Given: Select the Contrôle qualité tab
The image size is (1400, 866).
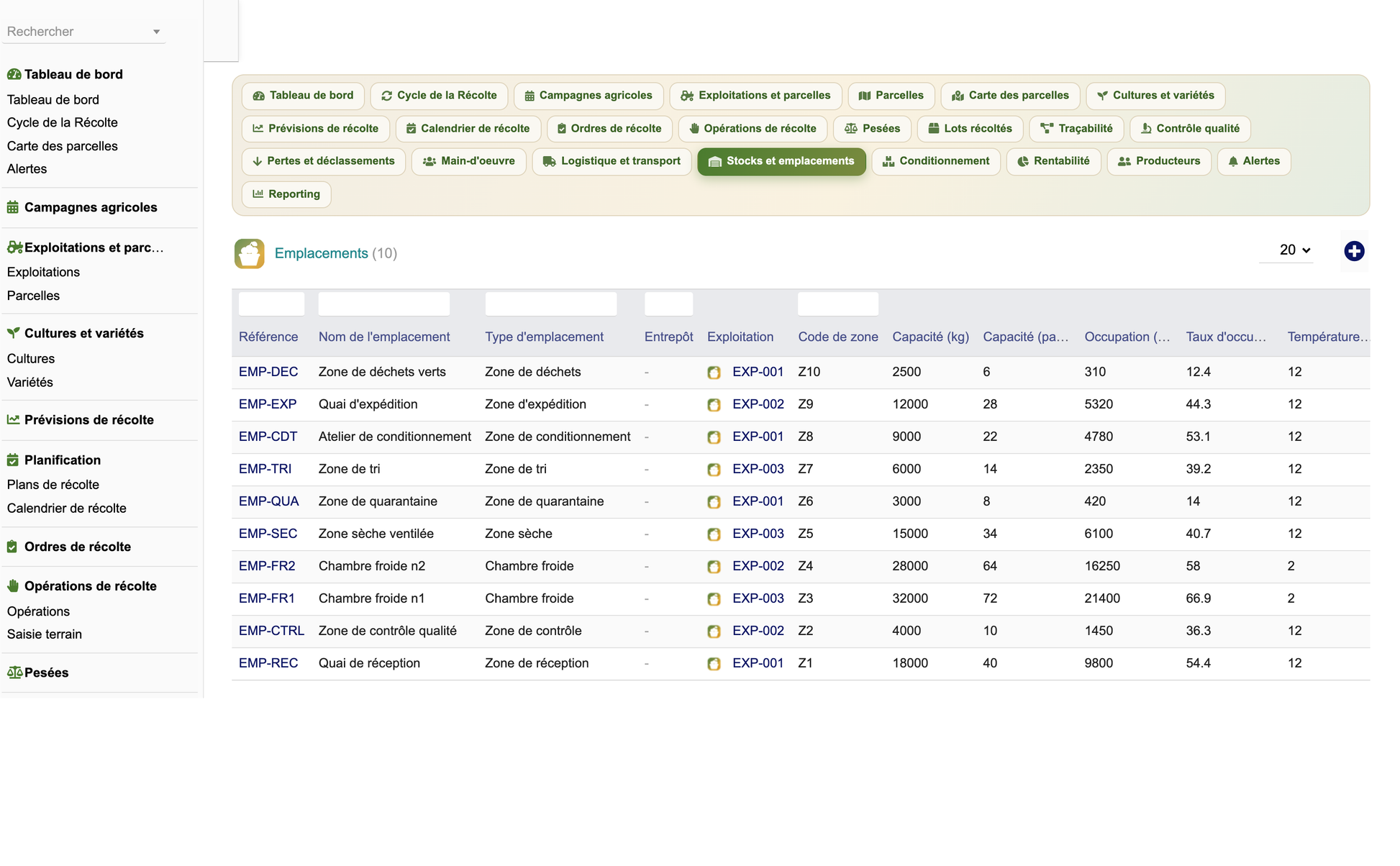Looking at the screenshot, I should (x=1190, y=129).
